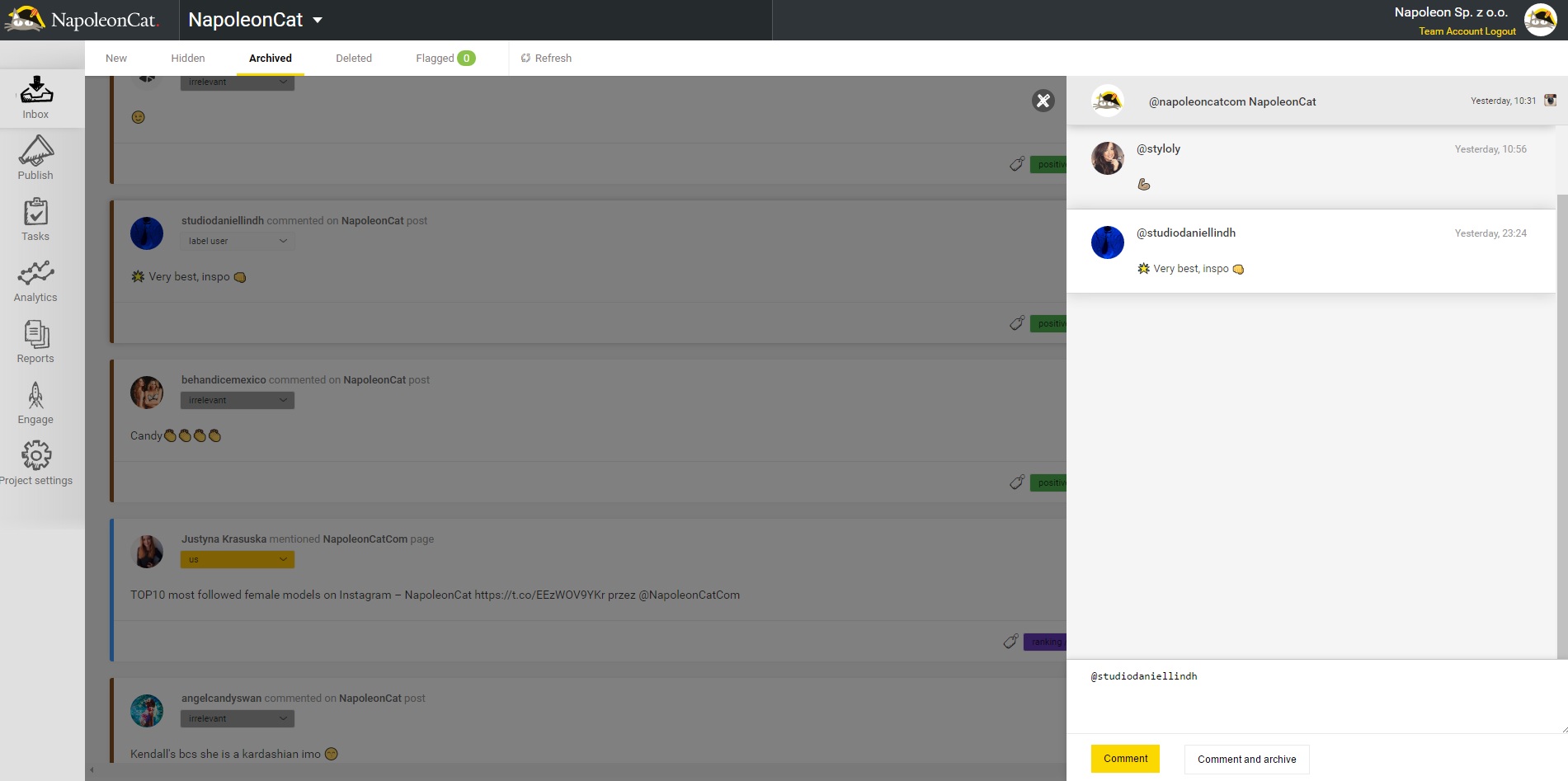Click the @napoleoncatcom NapoleonCat header name

1232,101
